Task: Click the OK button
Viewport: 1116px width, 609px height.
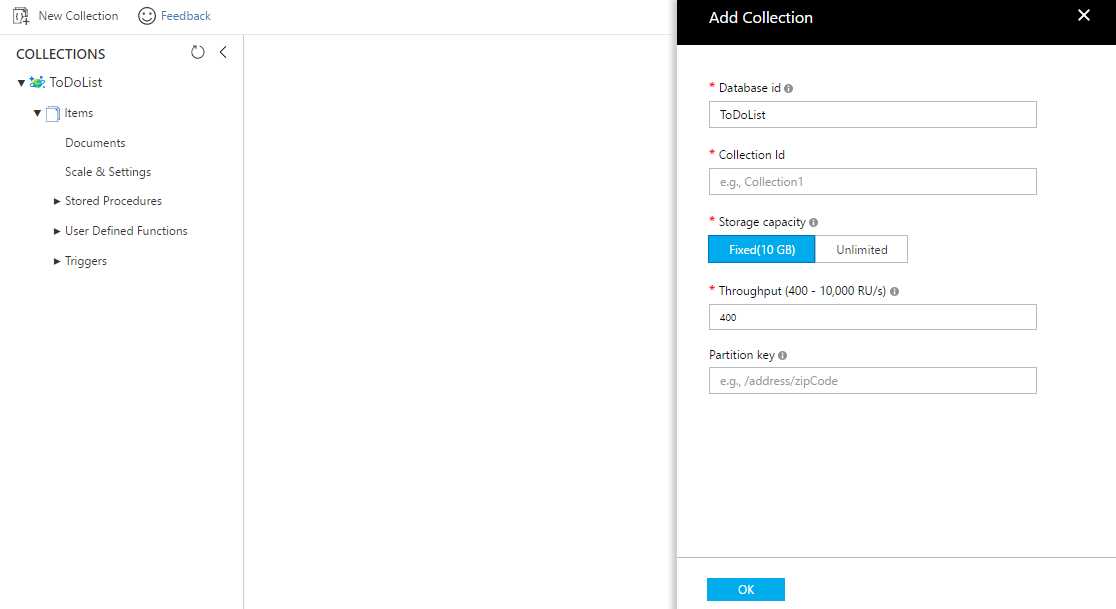Action: (745, 589)
